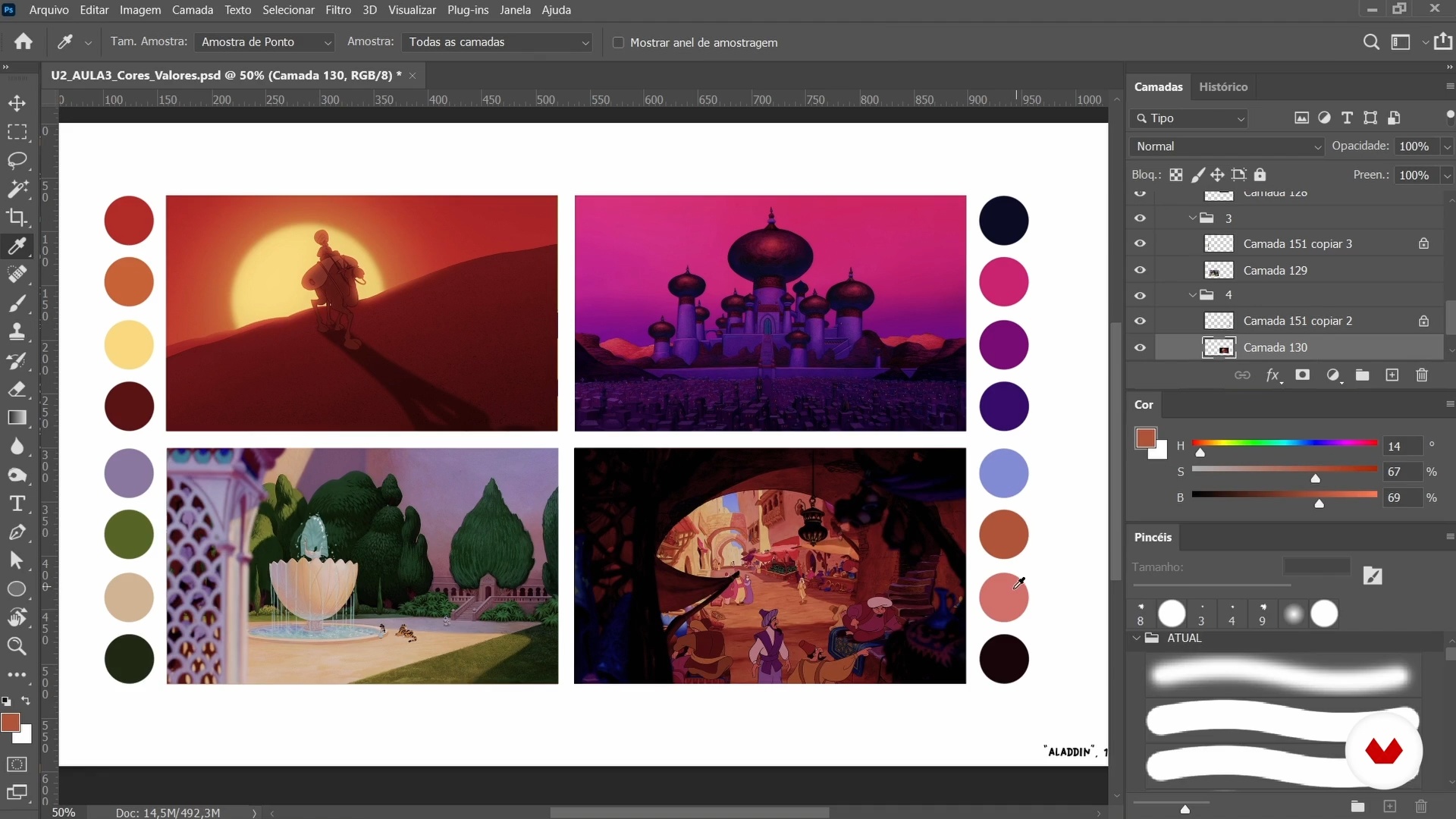Open the Plug-ins menu
Viewport: 1456px width, 819px height.
point(468,10)
